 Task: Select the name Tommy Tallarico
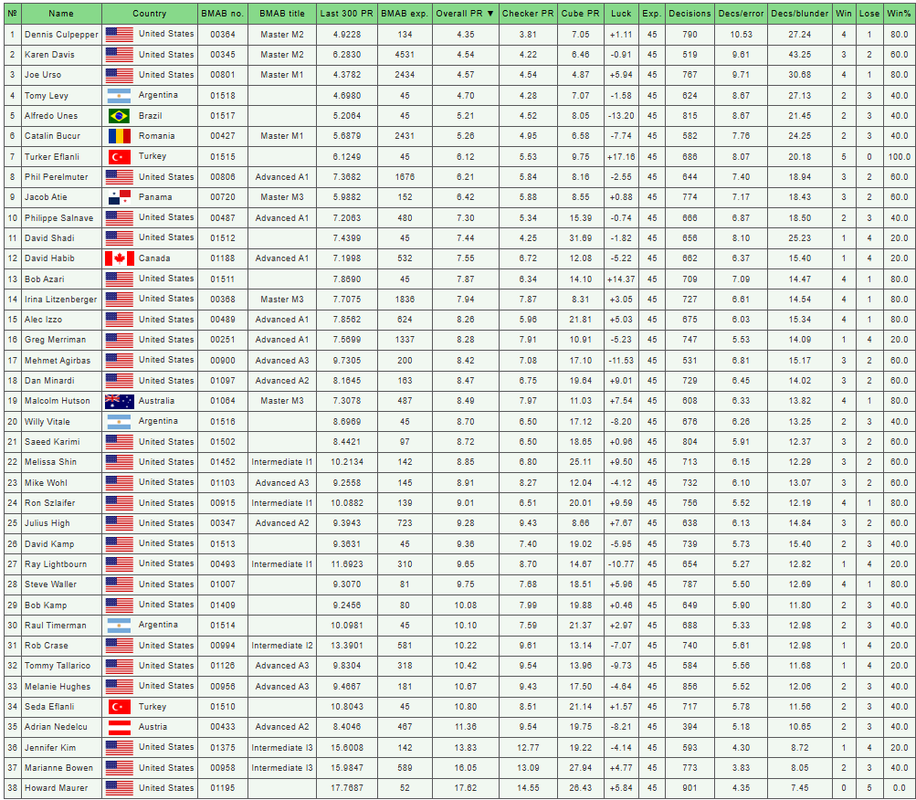coord(57,666)
